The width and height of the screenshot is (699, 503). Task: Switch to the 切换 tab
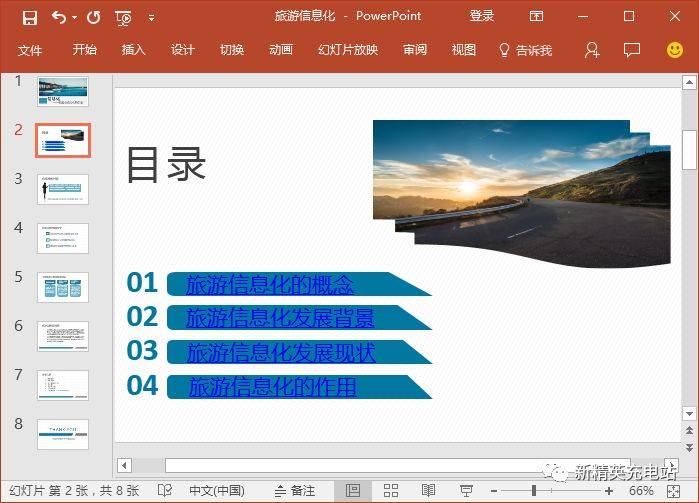coord(232,49)
